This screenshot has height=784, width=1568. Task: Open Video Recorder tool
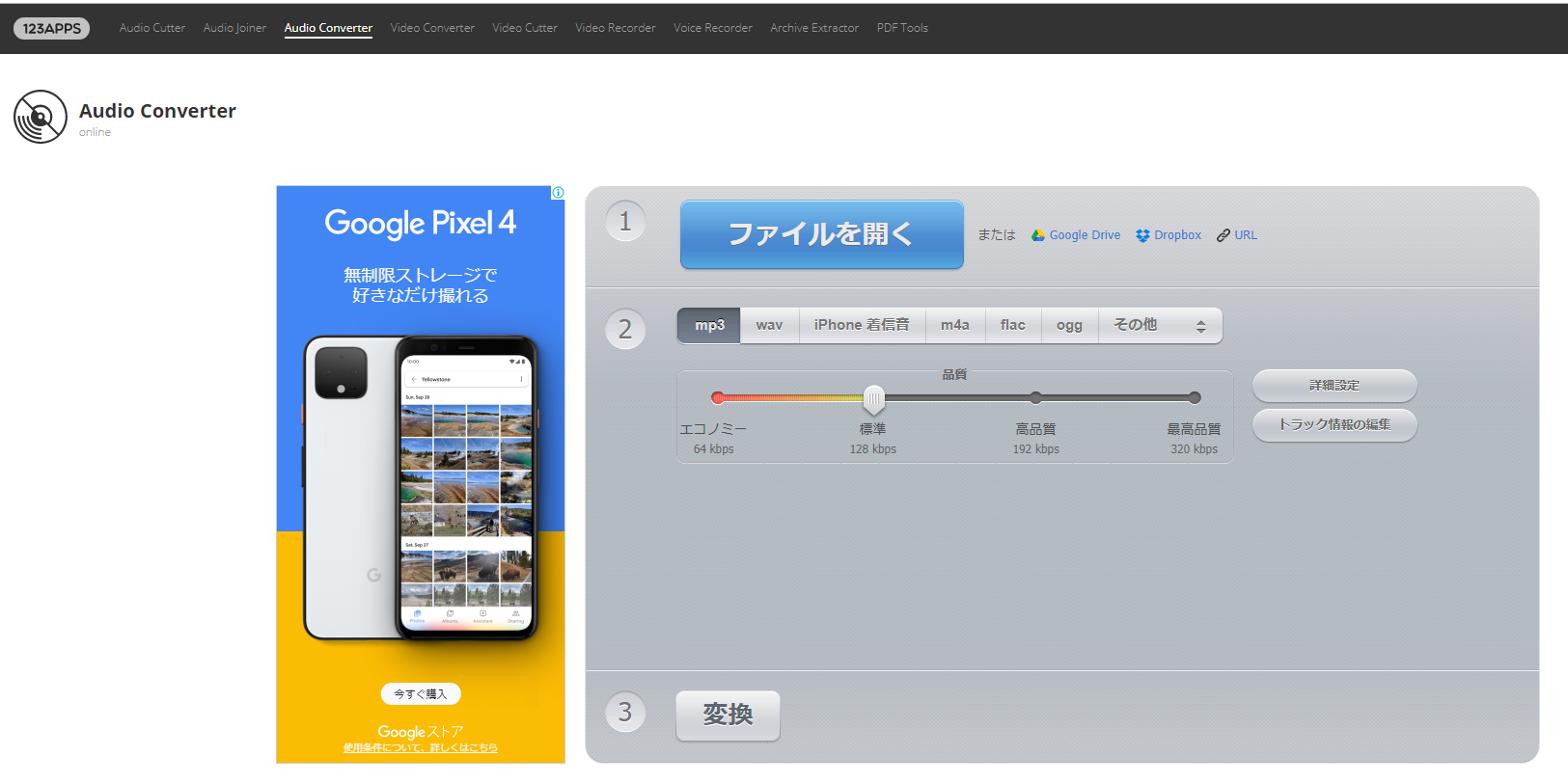tap(616, 28)
